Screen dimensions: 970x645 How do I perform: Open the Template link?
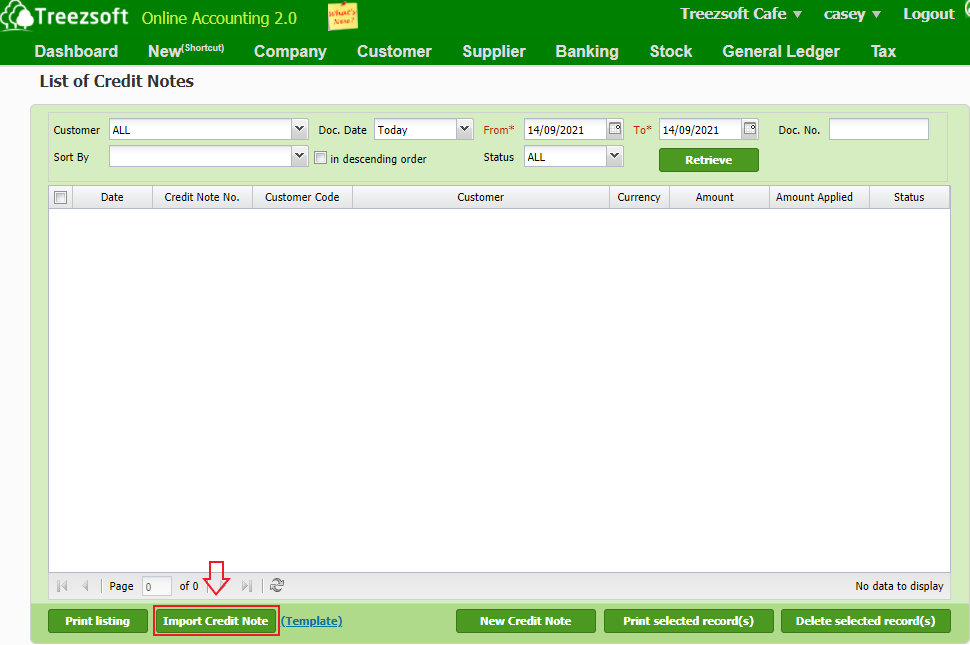(312, 621)
